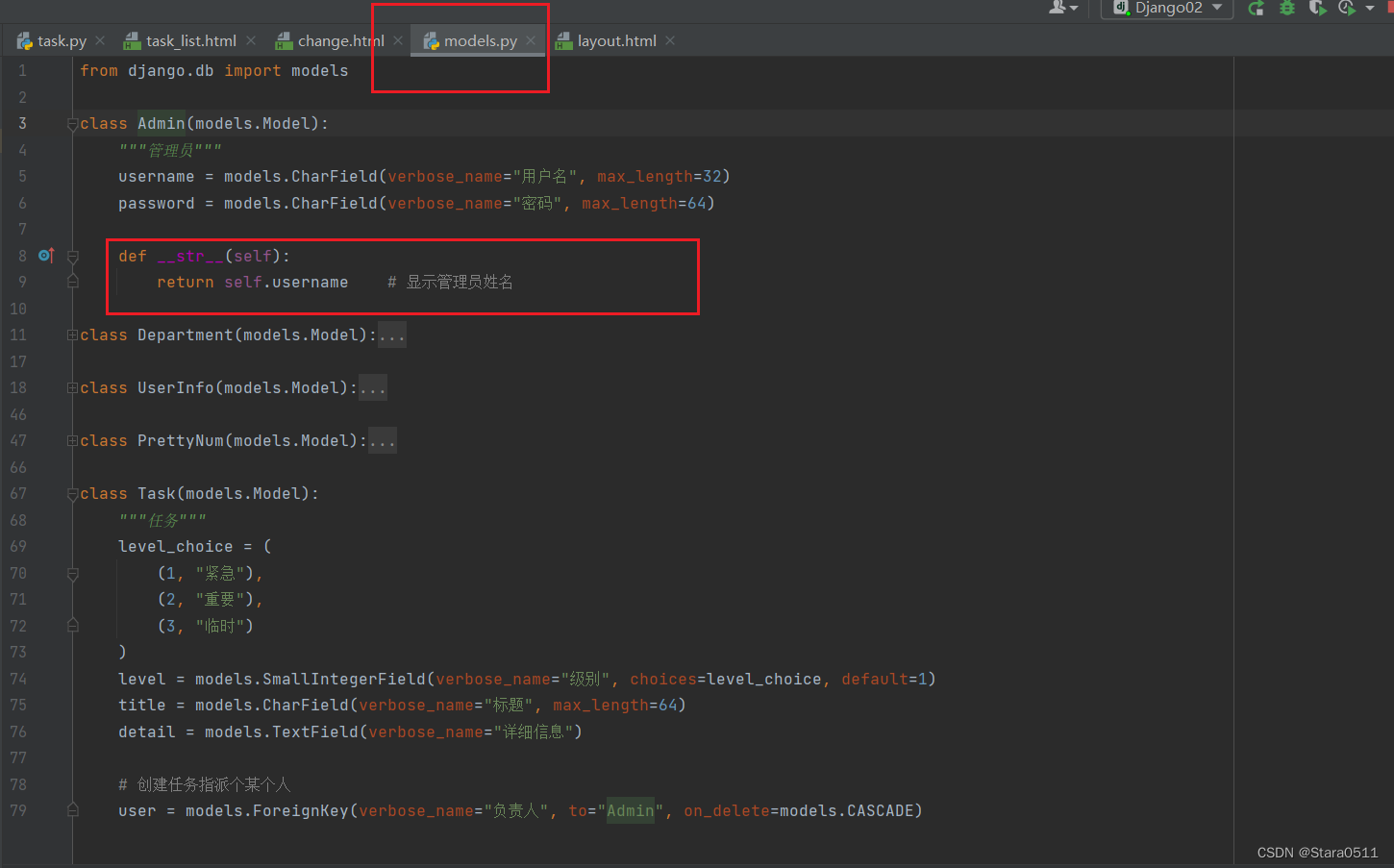Click line number 67 in the gutter

click(18, 493)
